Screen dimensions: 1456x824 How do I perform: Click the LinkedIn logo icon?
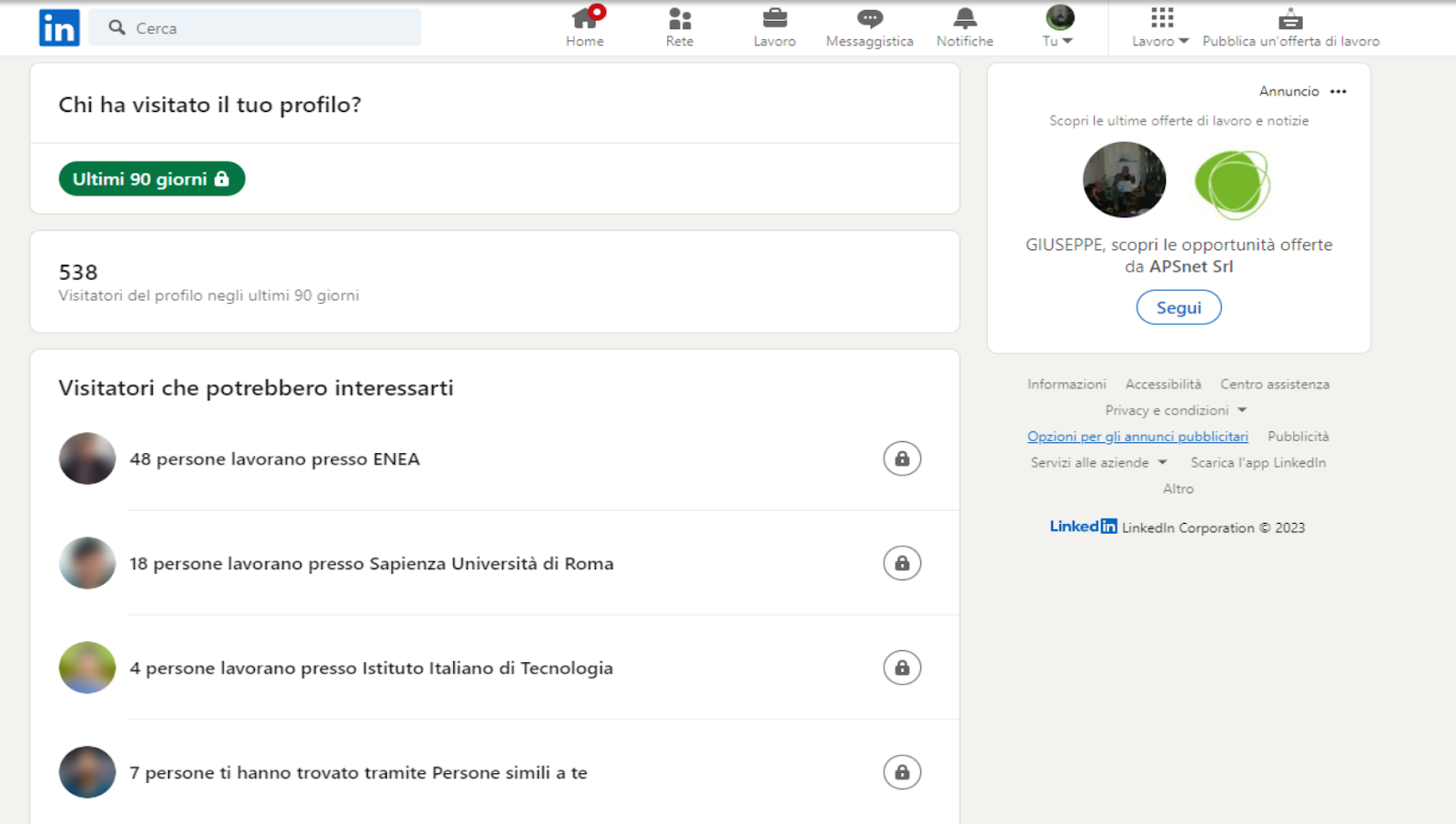point(59,28)
